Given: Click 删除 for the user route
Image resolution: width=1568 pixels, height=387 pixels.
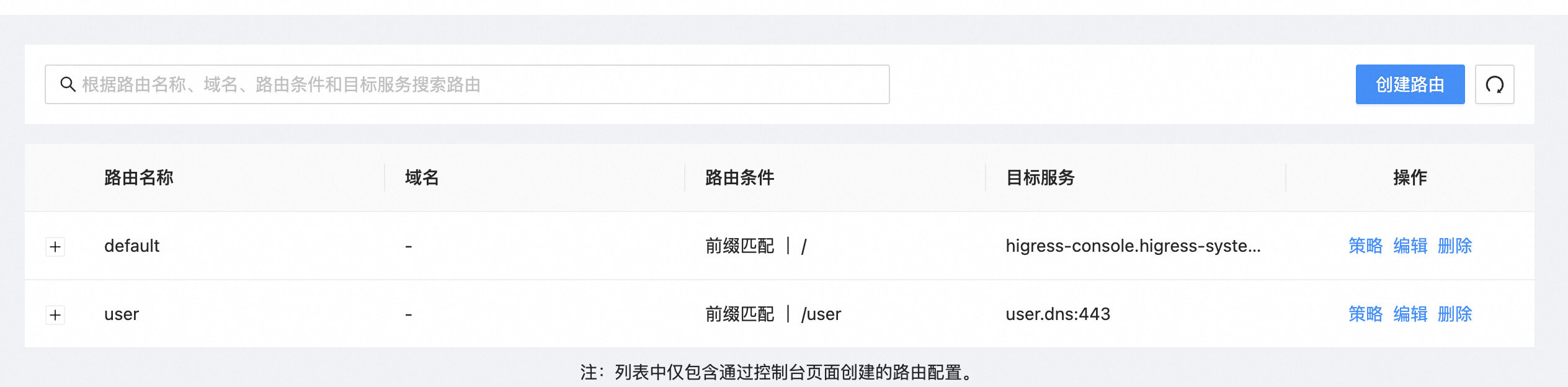Looking at the screenshot, I should (1454, 314).
